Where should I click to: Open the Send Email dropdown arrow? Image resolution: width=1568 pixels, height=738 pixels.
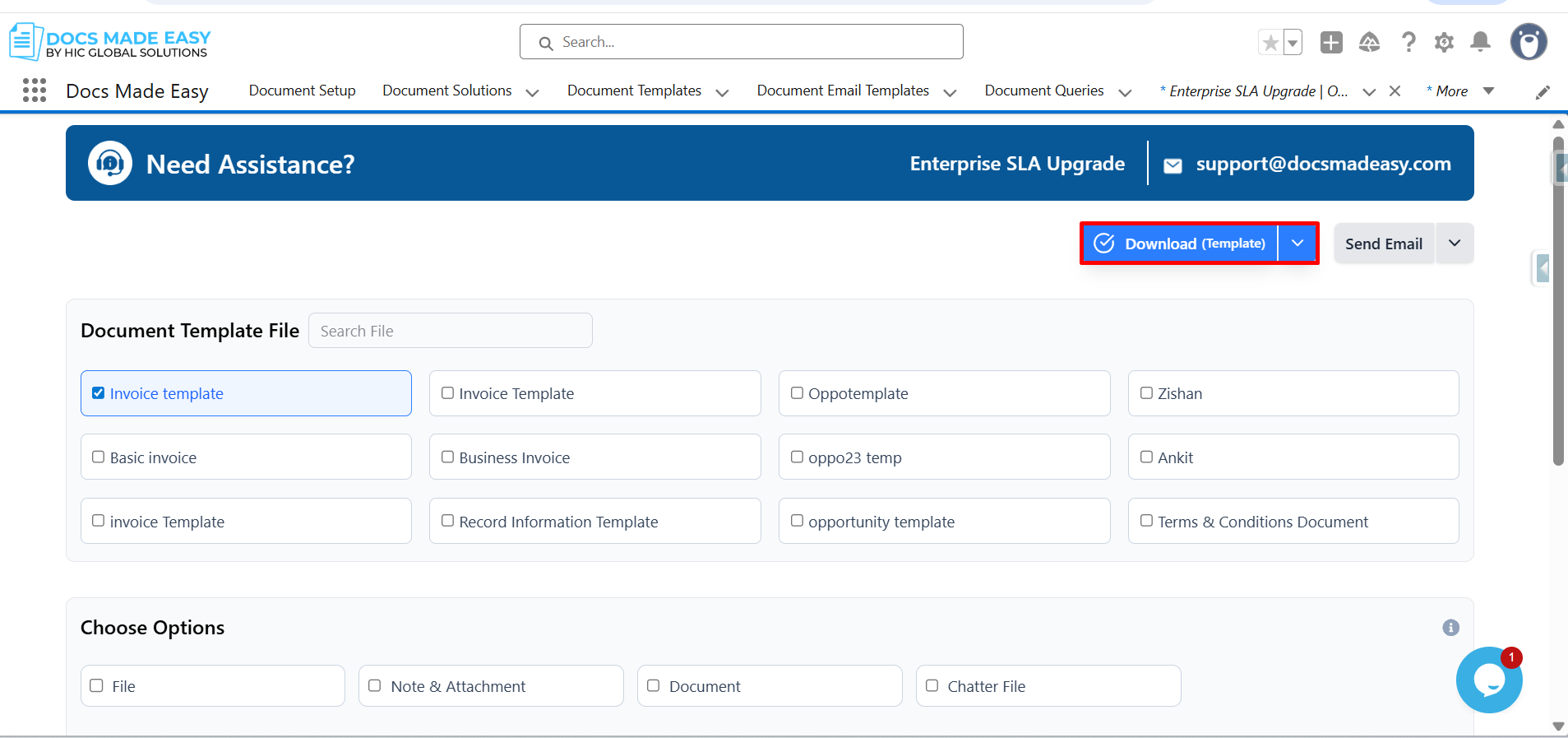1455,243
